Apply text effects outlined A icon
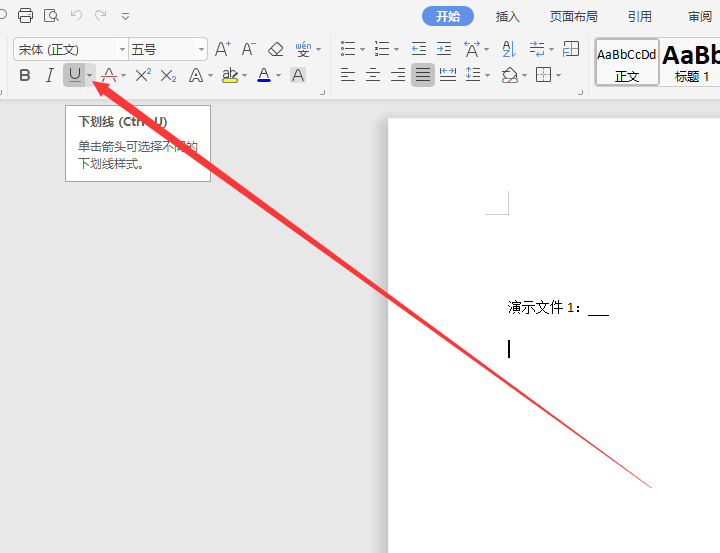The height and width of the screenshot is (553, 720). [x=196, y=75]
